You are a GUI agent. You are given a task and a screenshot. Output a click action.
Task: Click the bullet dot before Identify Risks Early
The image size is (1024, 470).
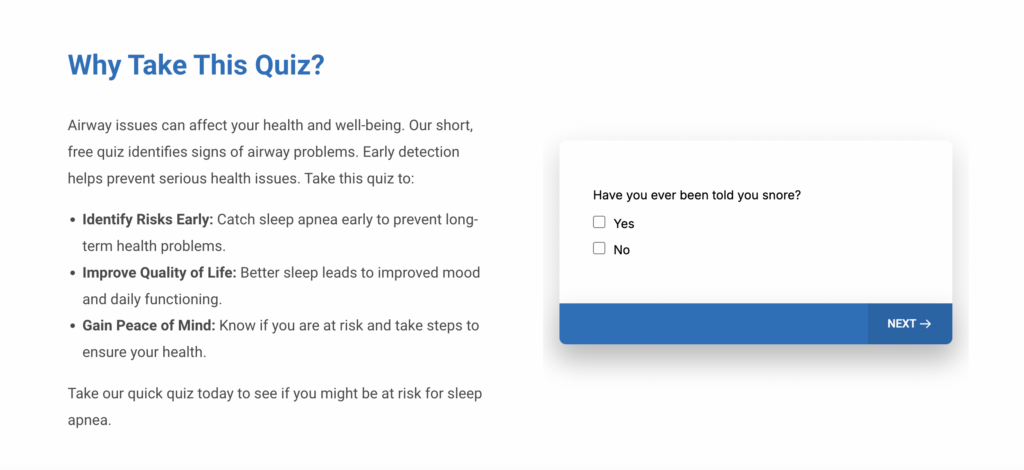[73, 220]
